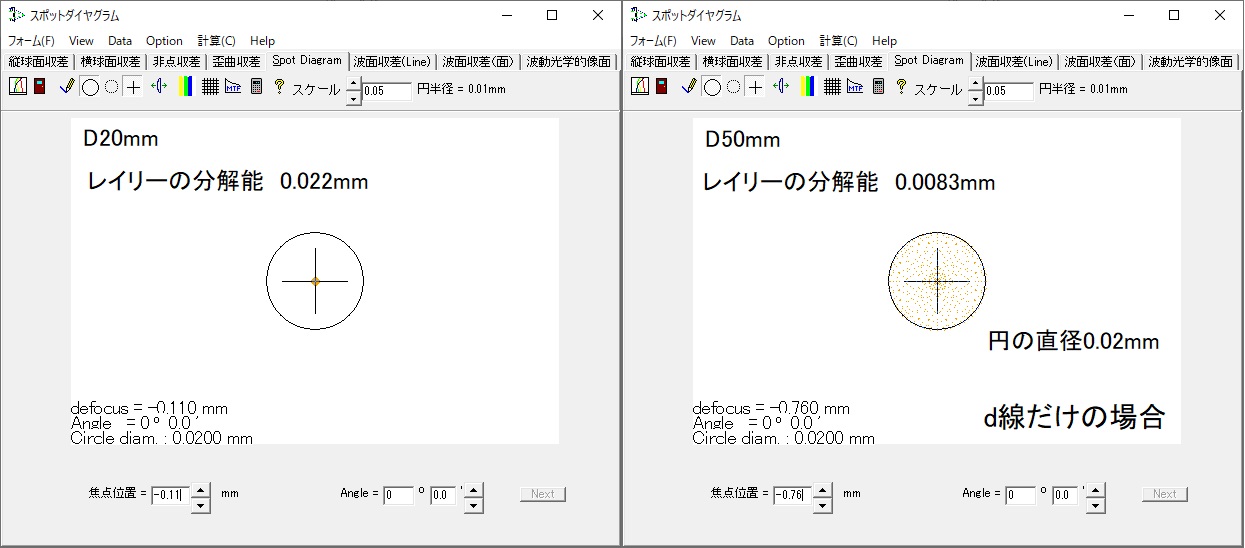This screenshot has width=1245, height=548.
Task: Open the Option menu in left window
Action: click(x=164, y=41)
